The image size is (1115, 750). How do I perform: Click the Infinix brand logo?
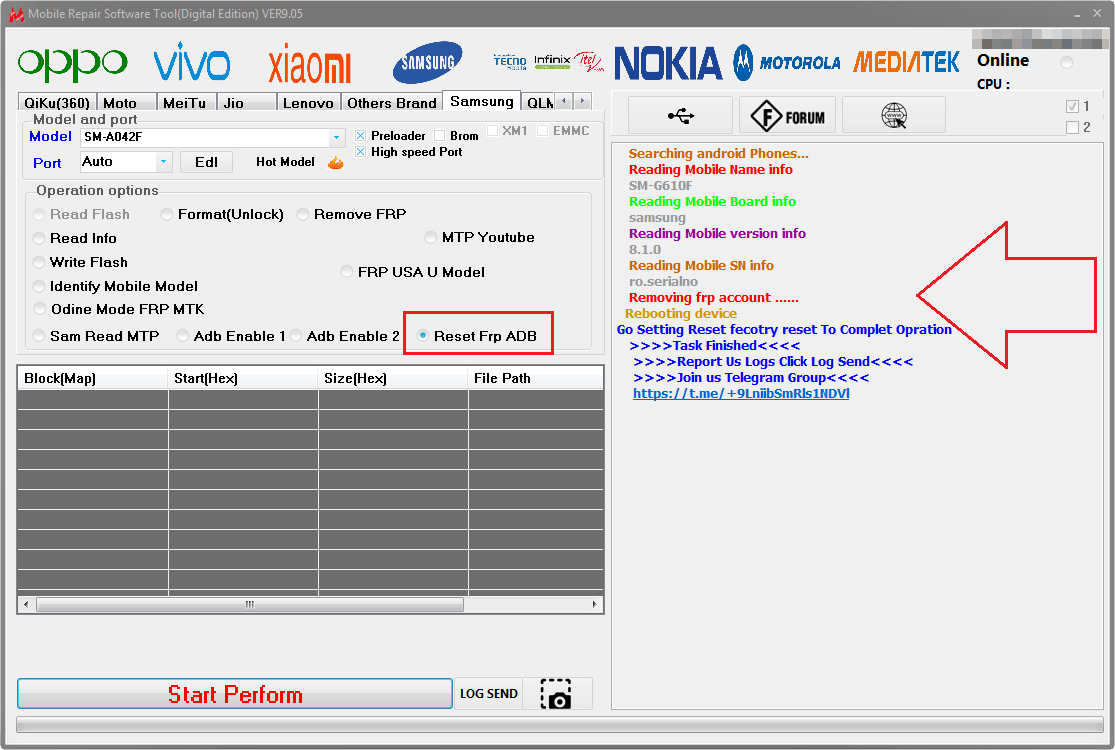tap(552, 62)
